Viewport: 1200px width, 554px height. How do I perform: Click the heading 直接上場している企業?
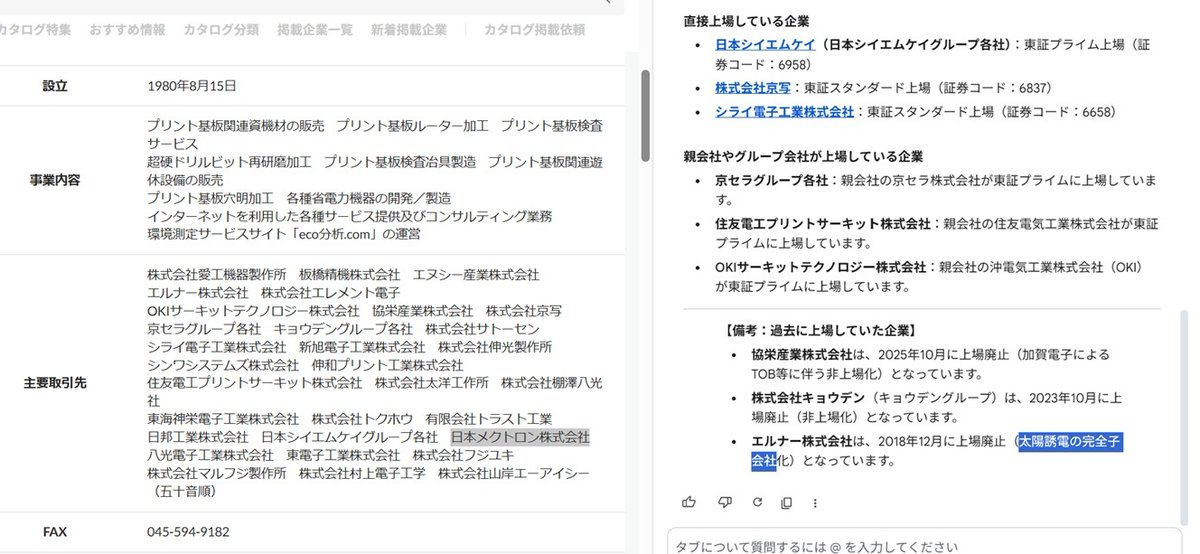(x=746, y=19)
